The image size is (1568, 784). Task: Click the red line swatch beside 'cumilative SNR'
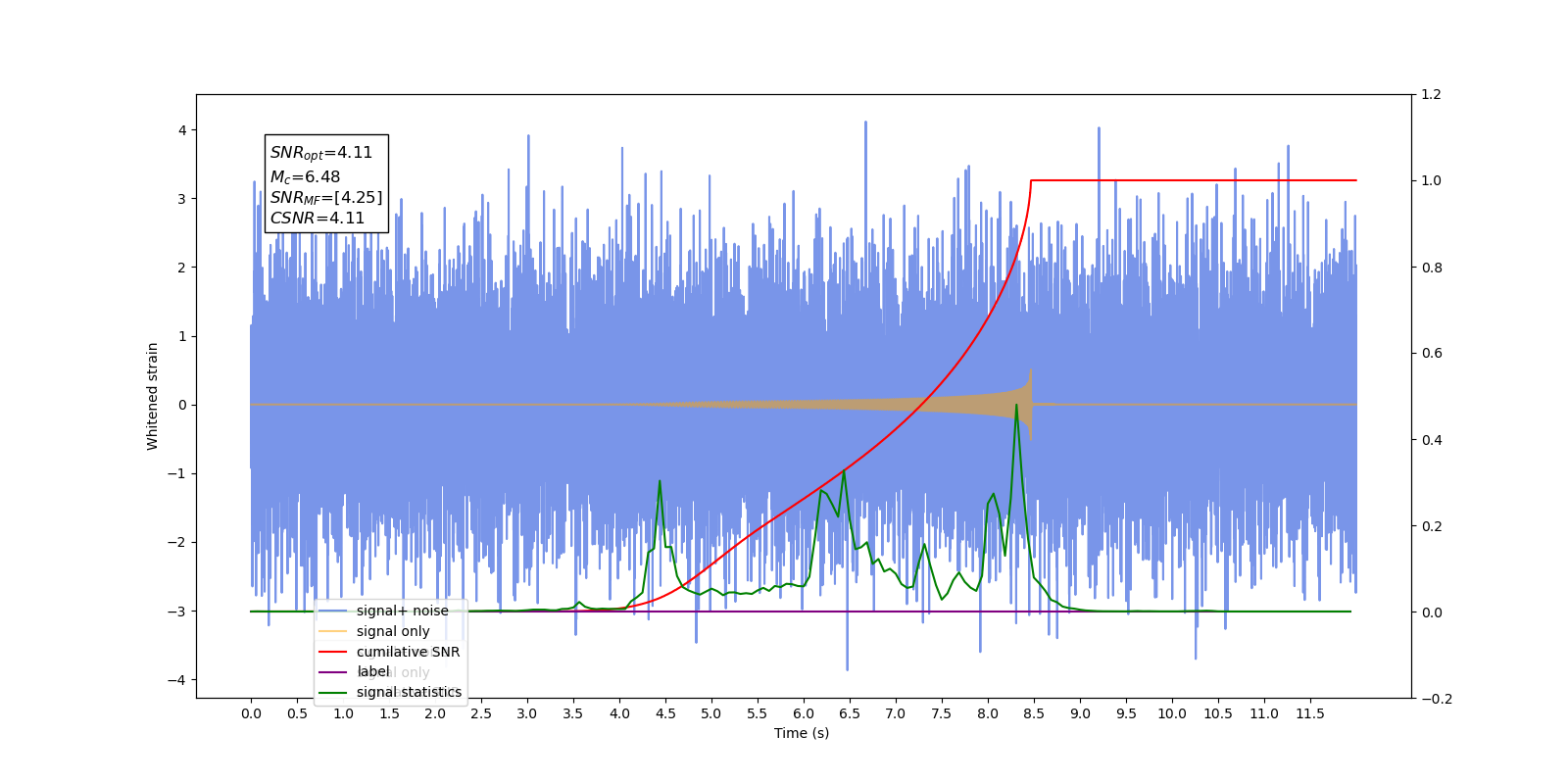(333, 652)
